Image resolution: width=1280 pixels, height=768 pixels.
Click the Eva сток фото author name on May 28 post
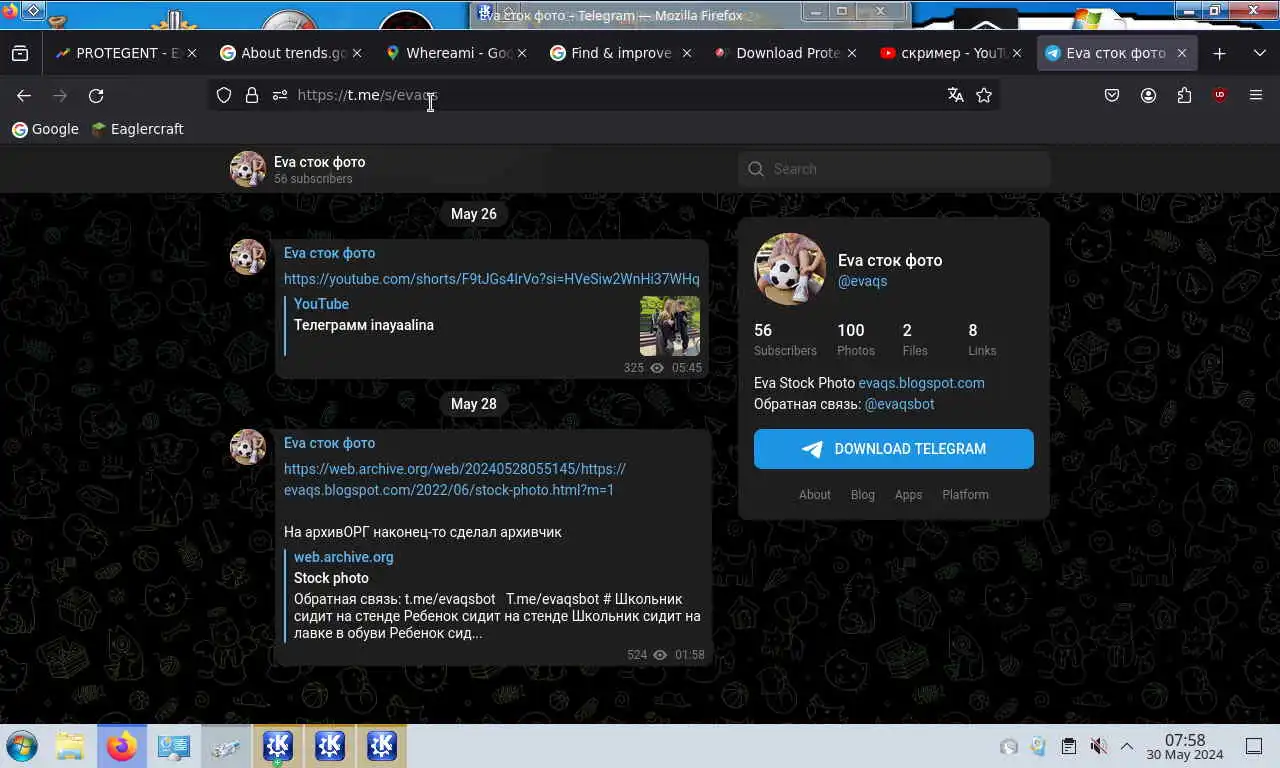coord(329,443)
